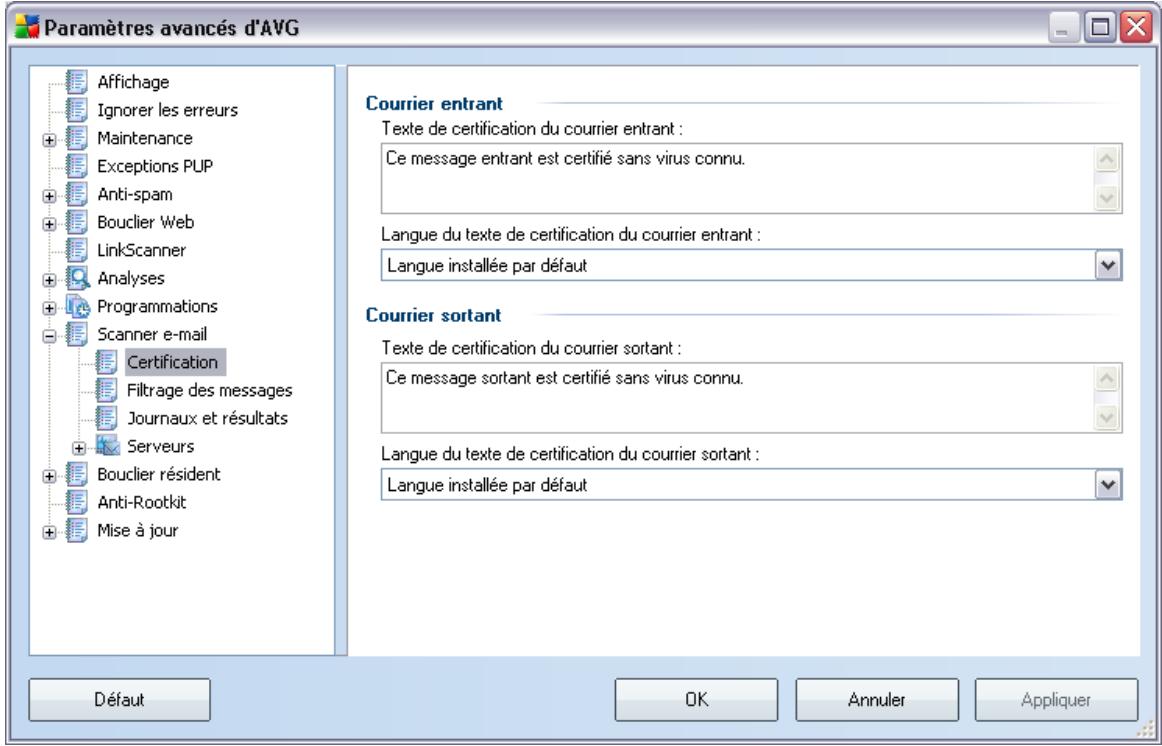
Task: Click up arrow of outgoing text scrollbar
Action: (1106, 379)
